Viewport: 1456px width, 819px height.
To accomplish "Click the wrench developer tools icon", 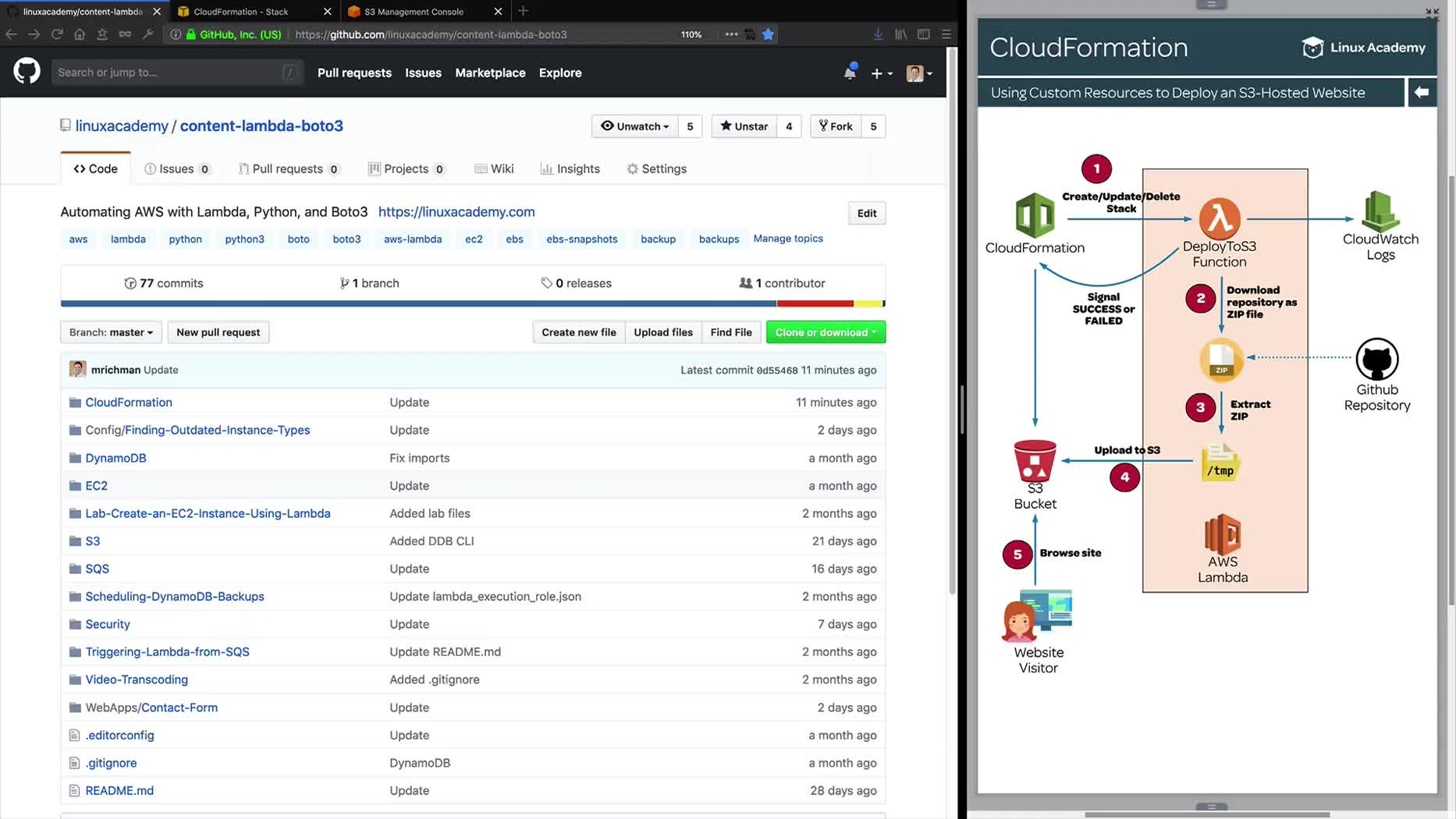I will (x=147, y=34).
